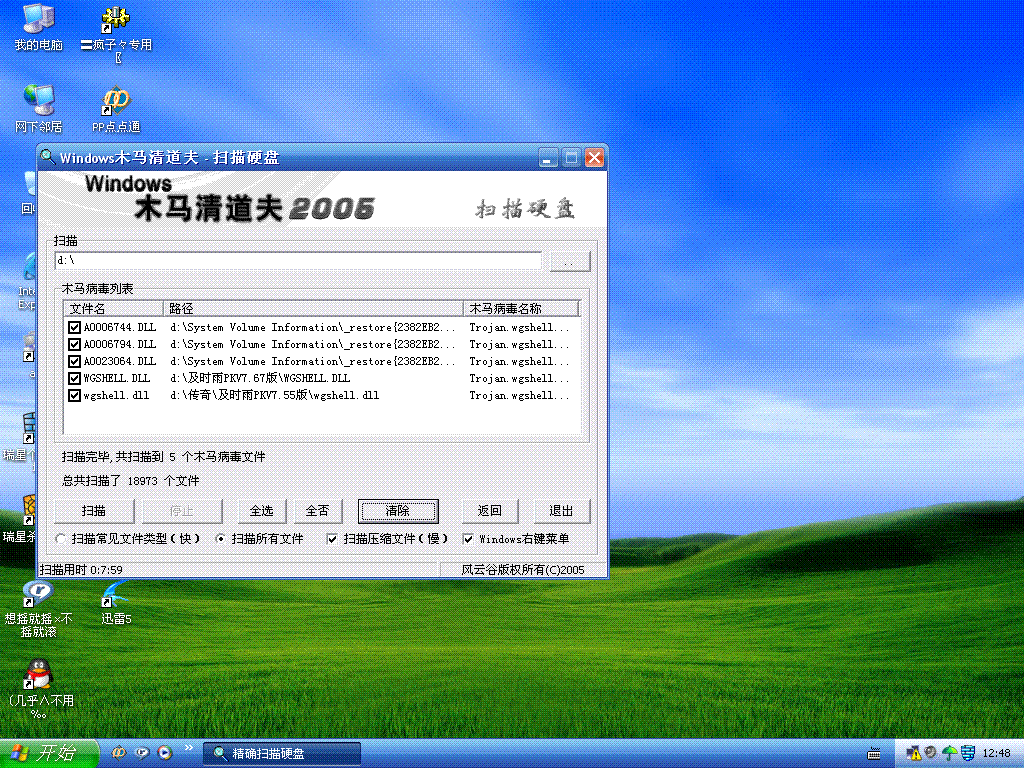Click the 12:48 taskbar clock
This screenshot has width=1024, height=768.
[x=996, y=753]
